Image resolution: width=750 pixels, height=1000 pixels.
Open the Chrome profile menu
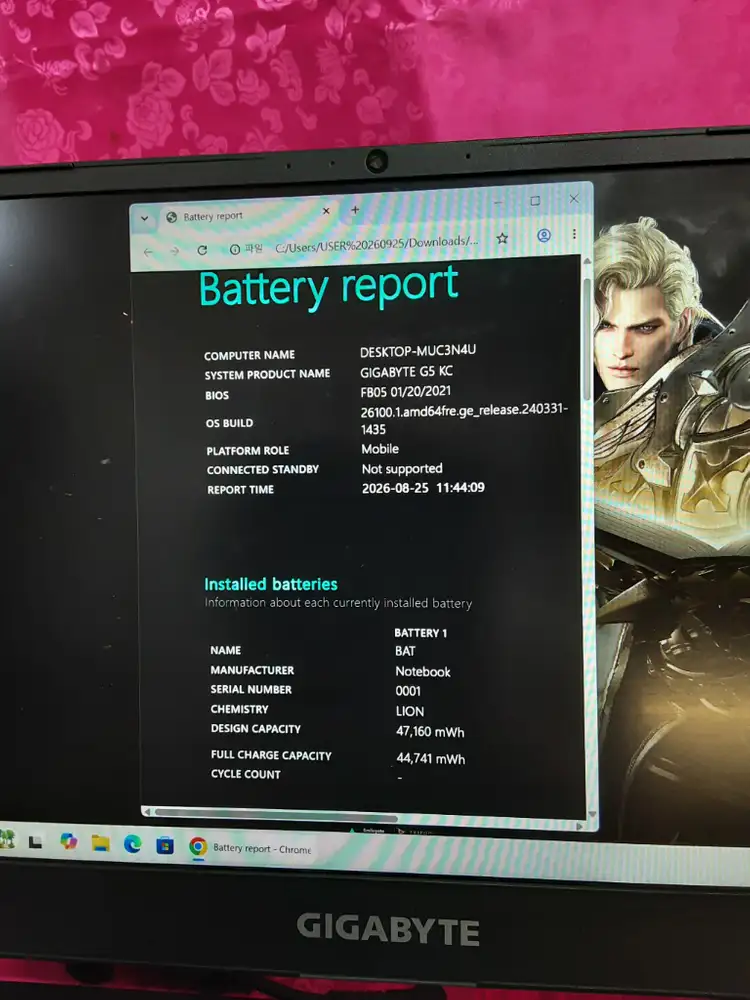coord(543,235)
